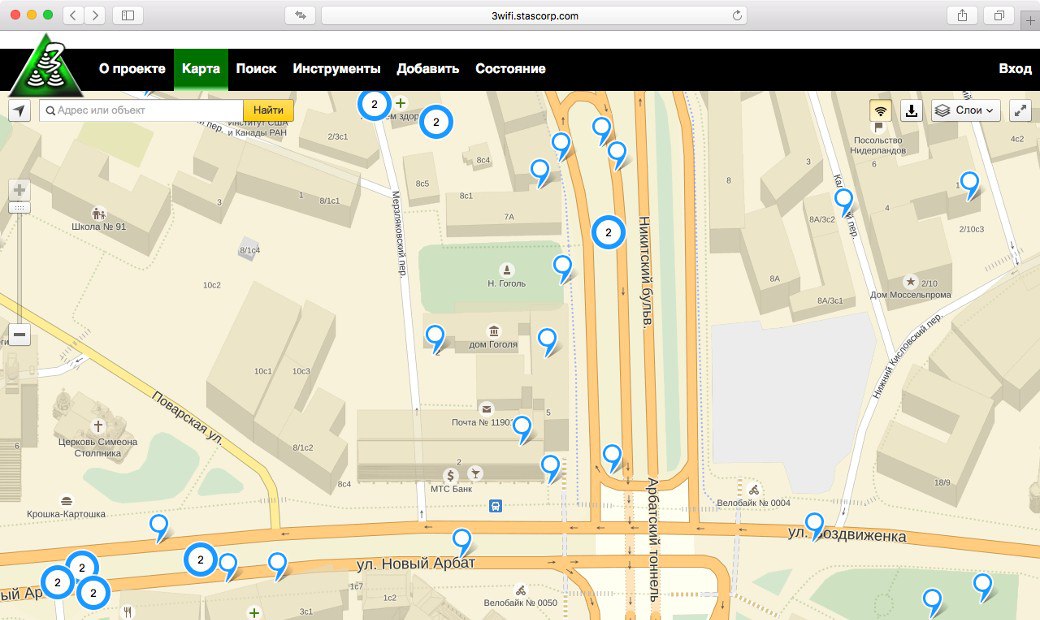
Task: Open the Состояние page
Action: (510, 69)
